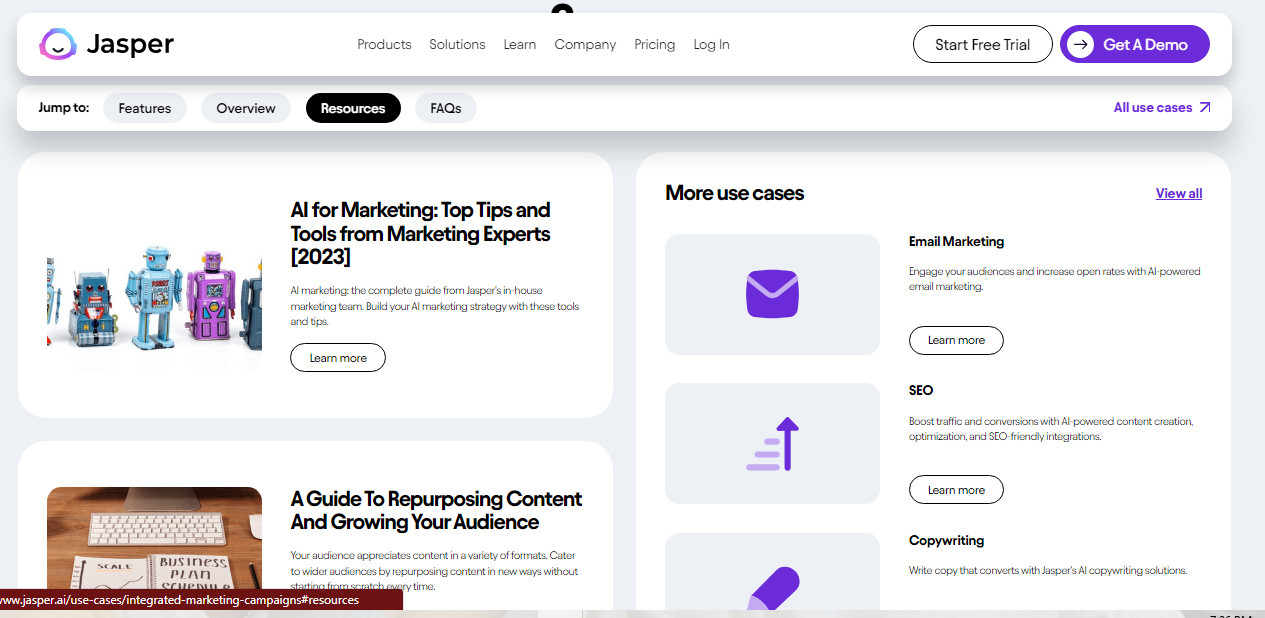Image resolution: width=1265 pixels, height=618 pixels.
Task: Click the arrow icon beside All use cases
Action: [1204, 108]
